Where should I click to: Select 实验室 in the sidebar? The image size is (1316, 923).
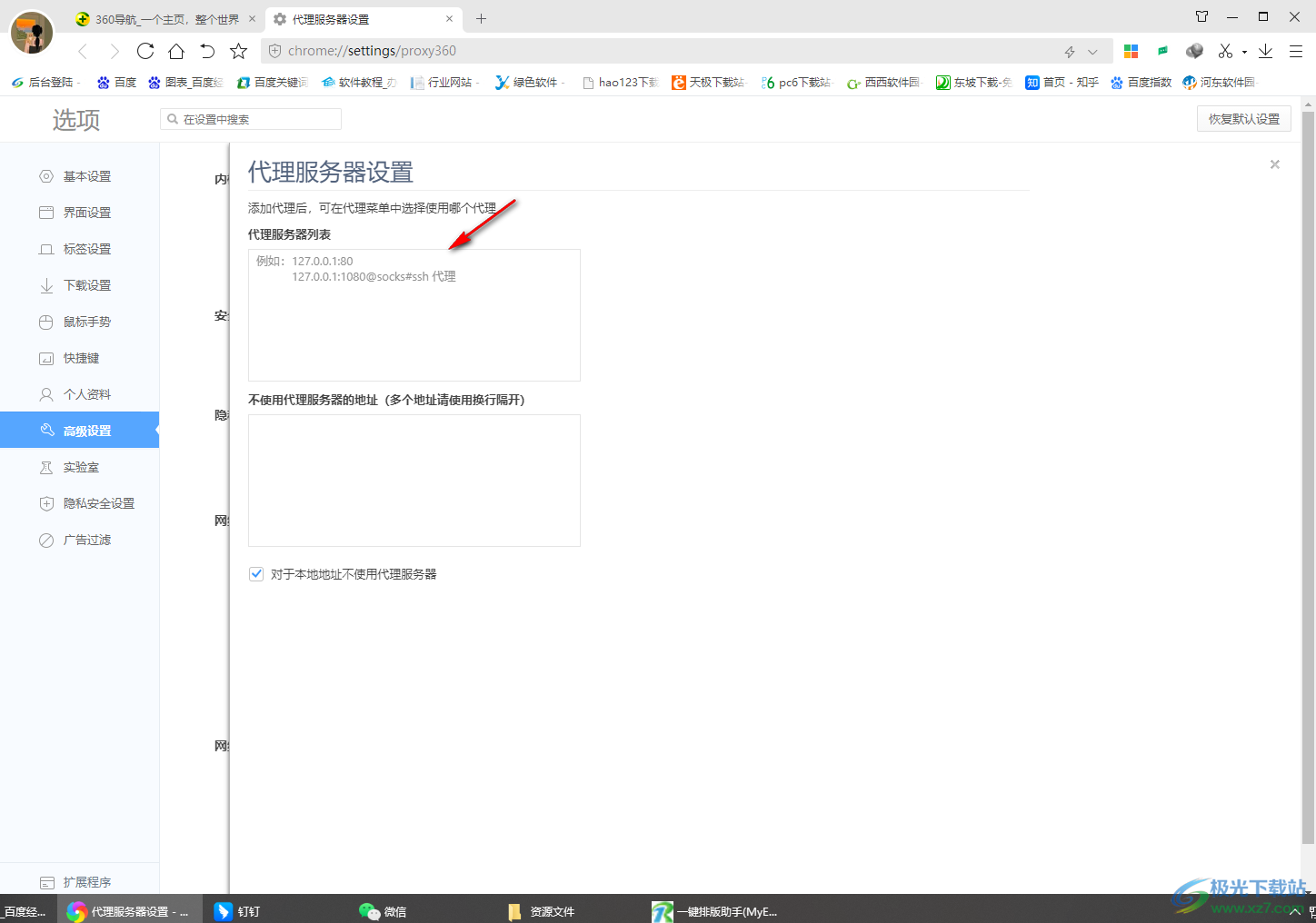click(79, 467)
